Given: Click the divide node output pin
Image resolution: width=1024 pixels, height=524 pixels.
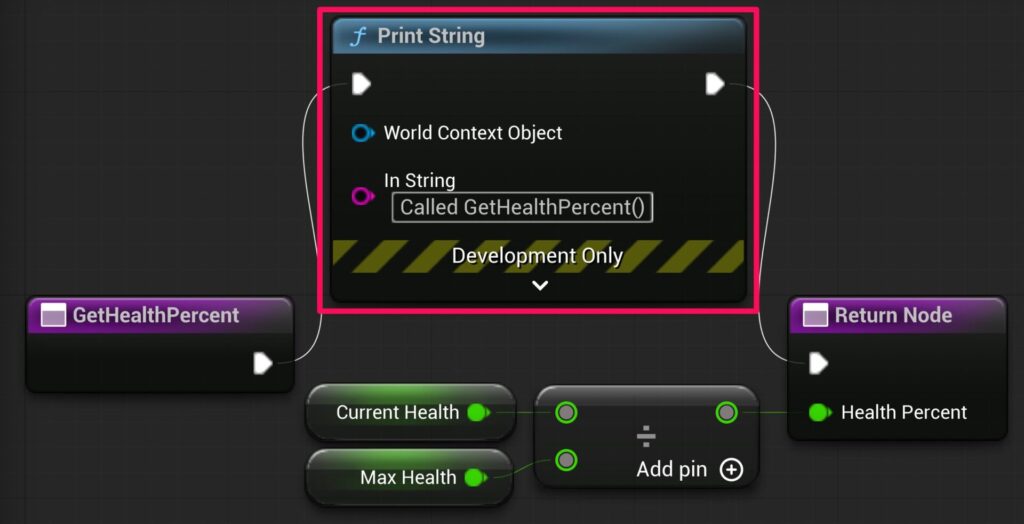Looking at the screenshot, I should pos(726,412).
